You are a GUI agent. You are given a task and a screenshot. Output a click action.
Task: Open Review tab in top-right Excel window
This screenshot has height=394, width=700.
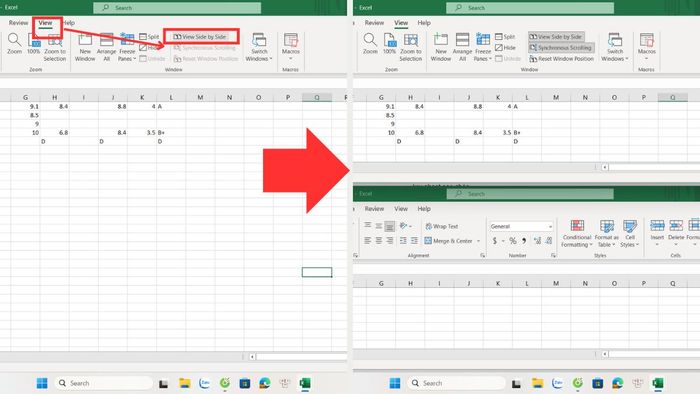[374, 23]
